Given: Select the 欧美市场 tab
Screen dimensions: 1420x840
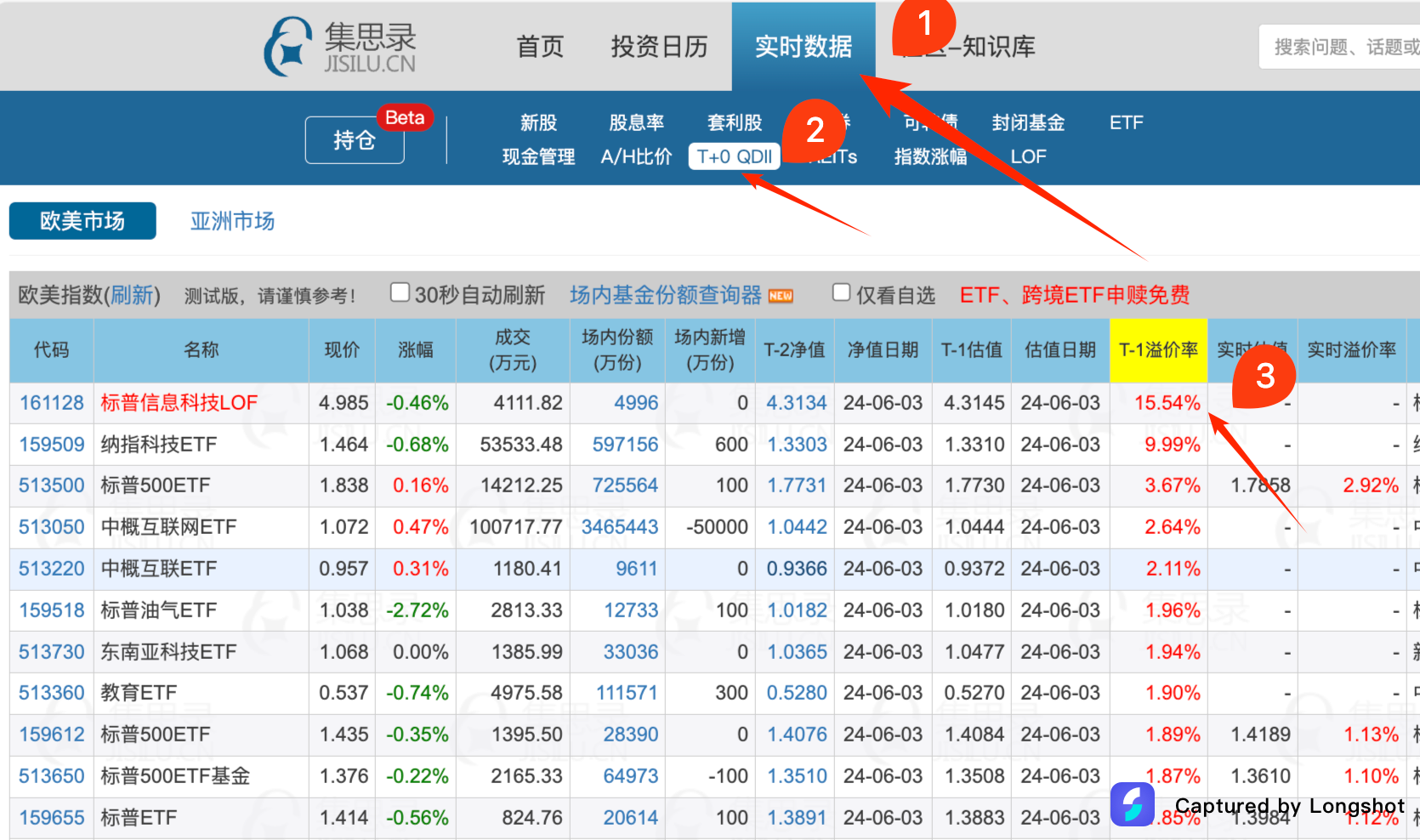Looking at the screenshot, I should click(x=82, y=222).
